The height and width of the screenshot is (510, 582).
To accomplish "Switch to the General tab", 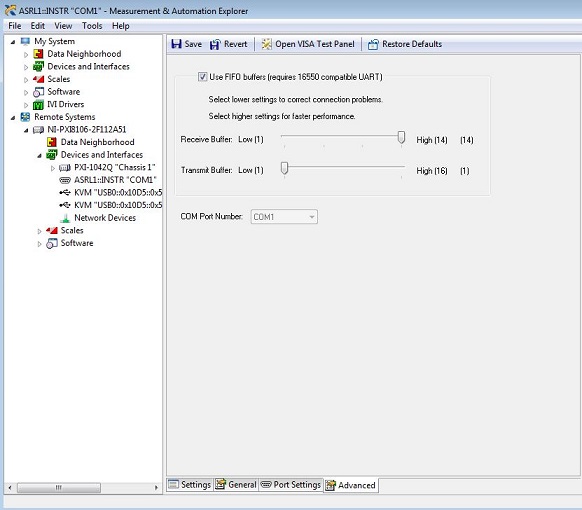I will click(x=236, y=485).
